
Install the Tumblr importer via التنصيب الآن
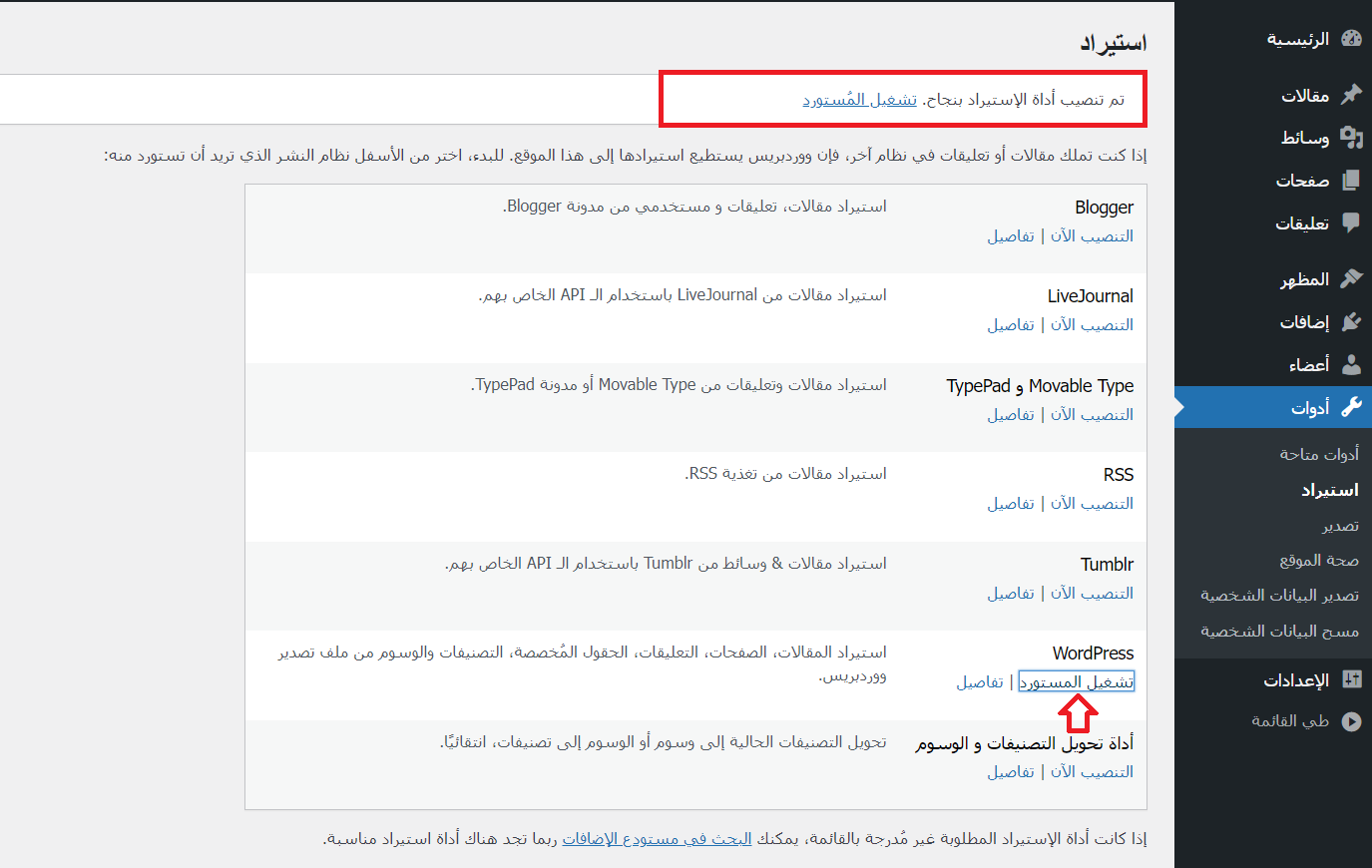point(1092,594)
